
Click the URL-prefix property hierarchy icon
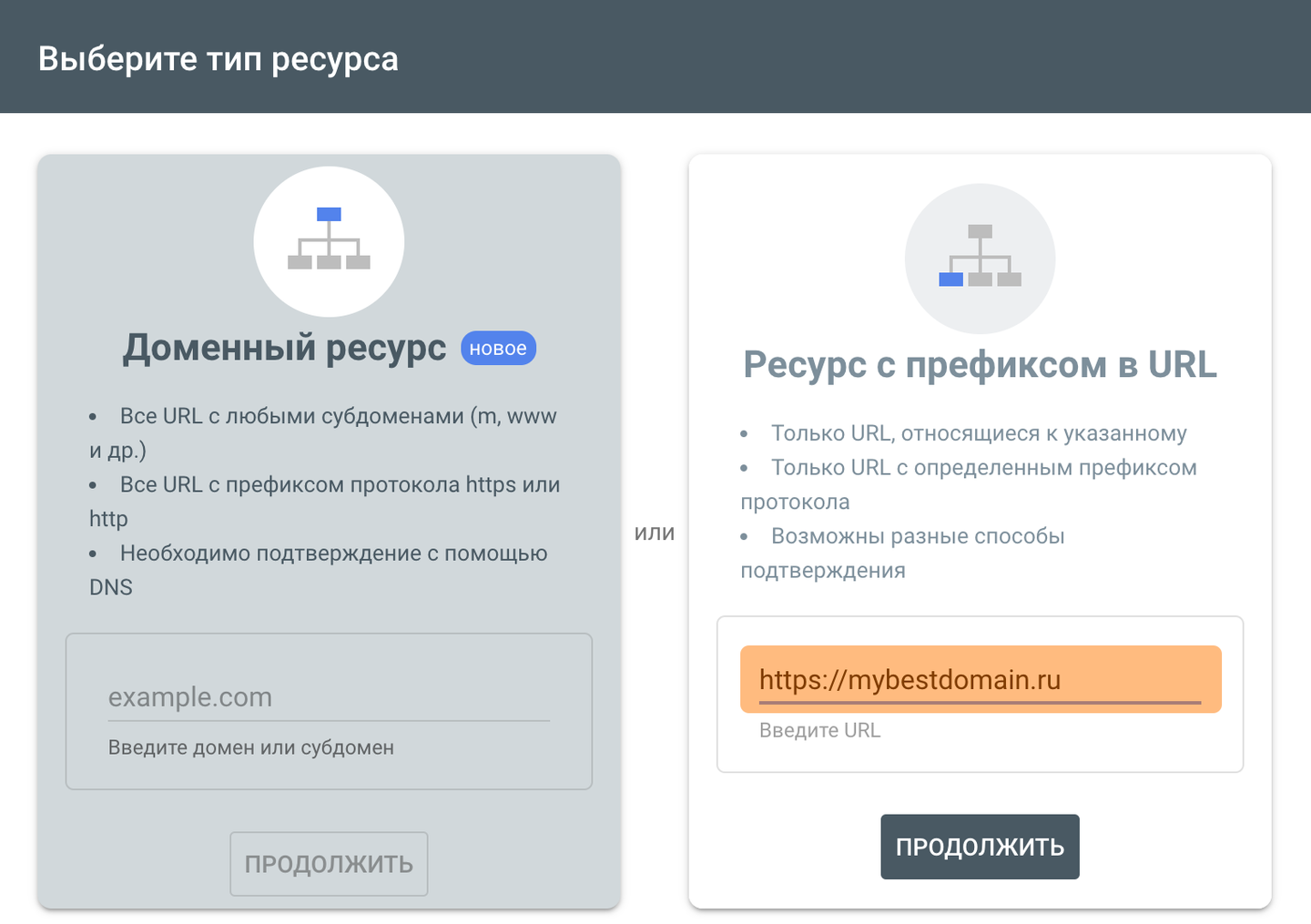pos(980,258)
